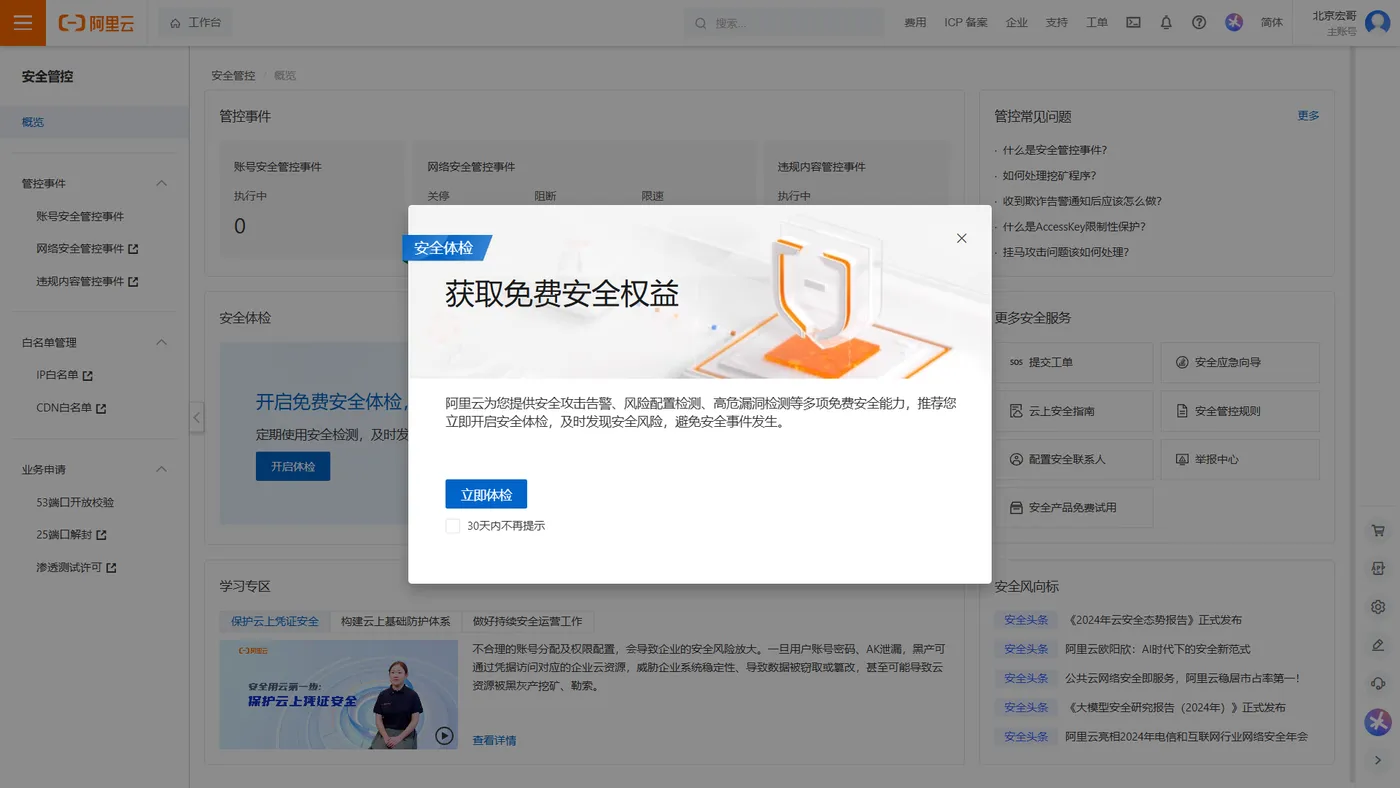Click 更多 in 管控常见问题

point(1308,116)
